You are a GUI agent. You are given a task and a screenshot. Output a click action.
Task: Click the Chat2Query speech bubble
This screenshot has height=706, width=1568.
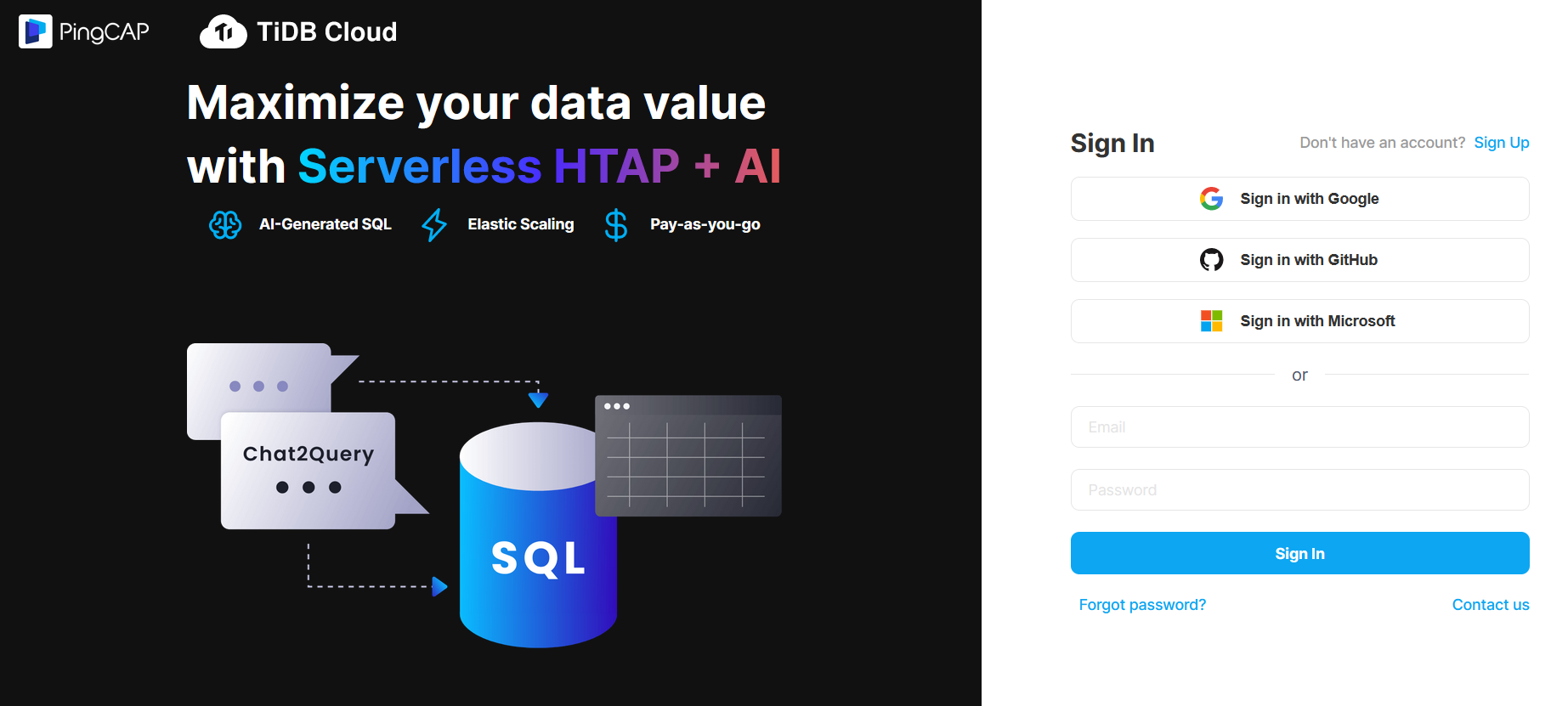point(308,469)
